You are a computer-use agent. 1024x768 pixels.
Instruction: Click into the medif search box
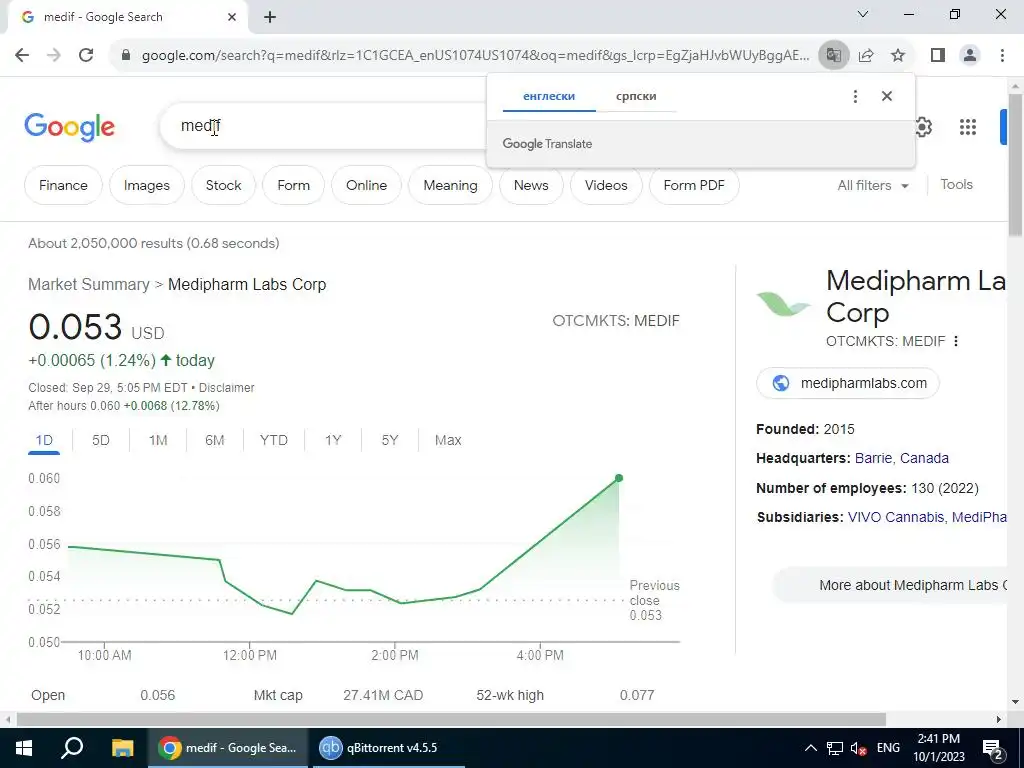click(325, 125)
